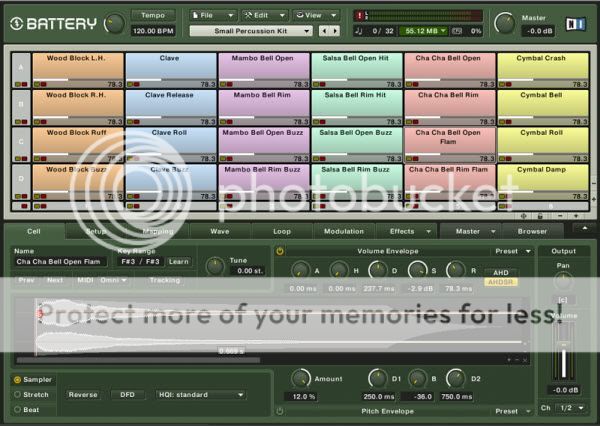Switch to the Modulation tab
This screenshot has height=426, width=600.
coord(344,231)
